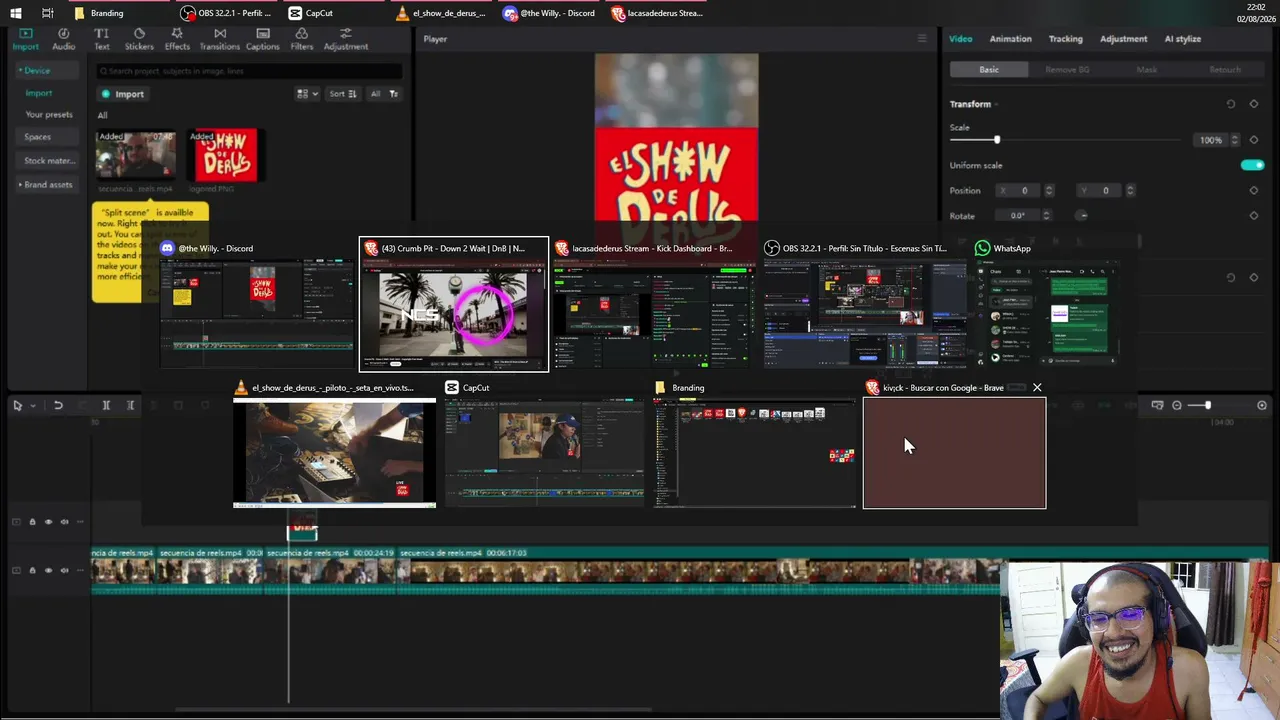The height and width of the screenshot is (720, 1280).
Task: Open Discord from the taskbar
Action: tap(549, 13)
